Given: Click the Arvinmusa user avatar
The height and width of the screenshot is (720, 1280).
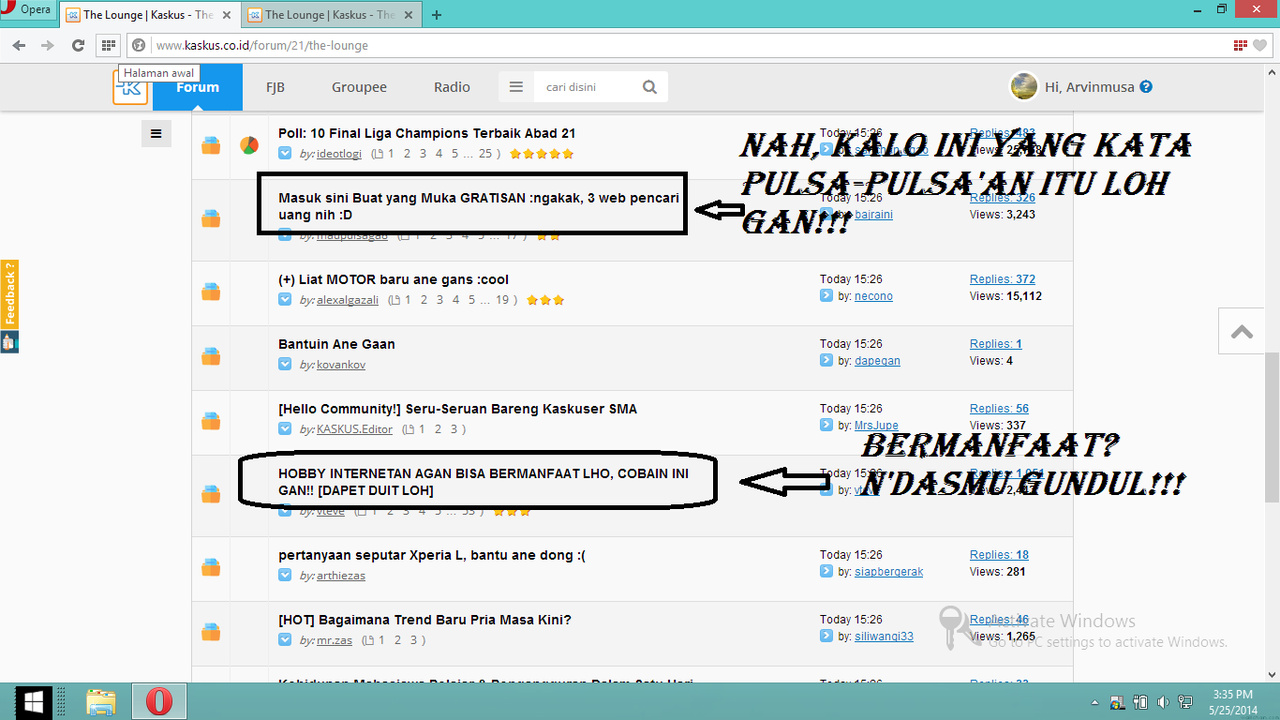Looking at the screenshot, I should 1023,87.
